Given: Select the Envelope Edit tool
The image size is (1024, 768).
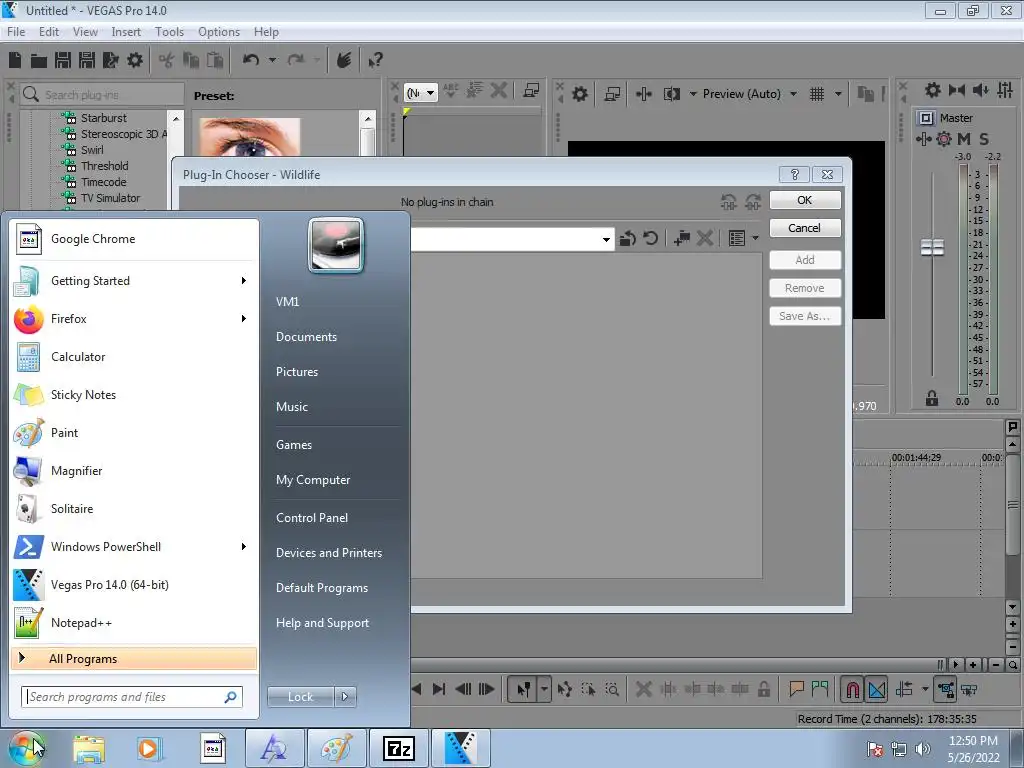Looking at the screenshot, I should 565,689.
